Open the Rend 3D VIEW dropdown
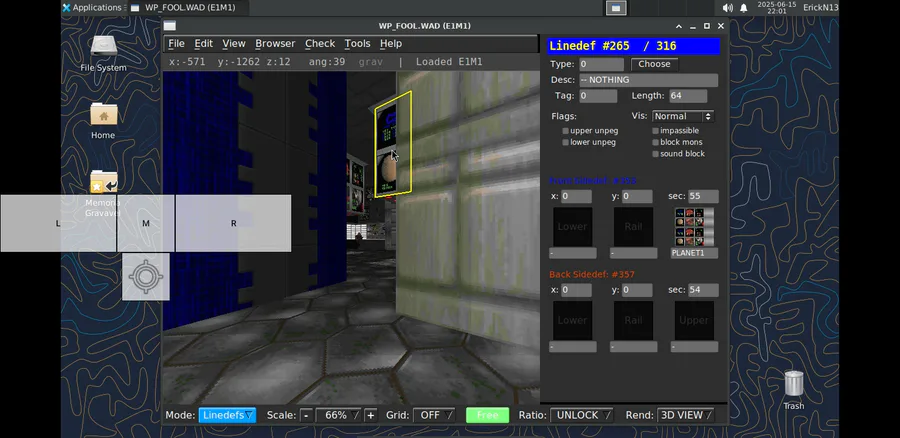900x438 pixels. [685, 415]
